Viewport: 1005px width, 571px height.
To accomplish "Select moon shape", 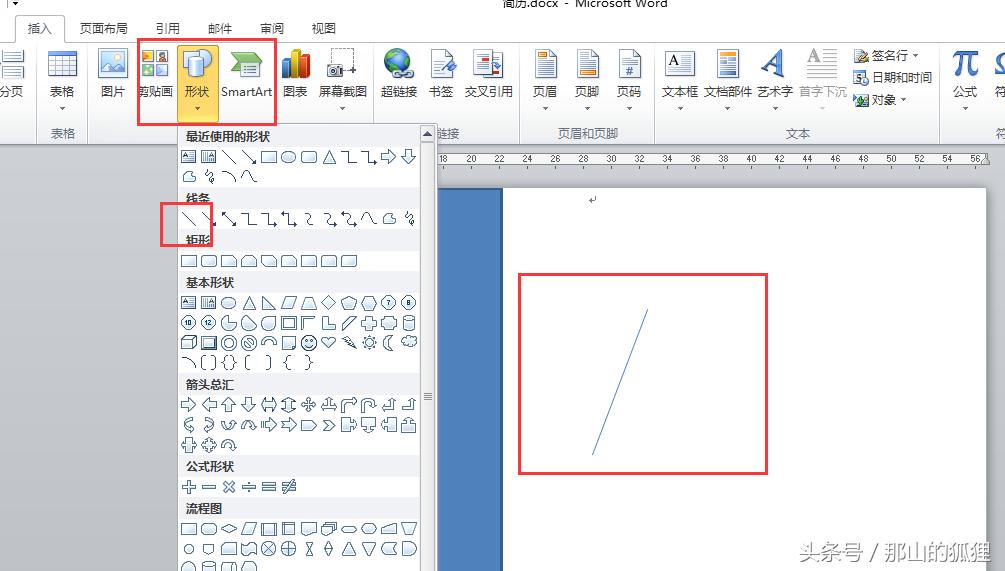I will click(x=388, y=343).
